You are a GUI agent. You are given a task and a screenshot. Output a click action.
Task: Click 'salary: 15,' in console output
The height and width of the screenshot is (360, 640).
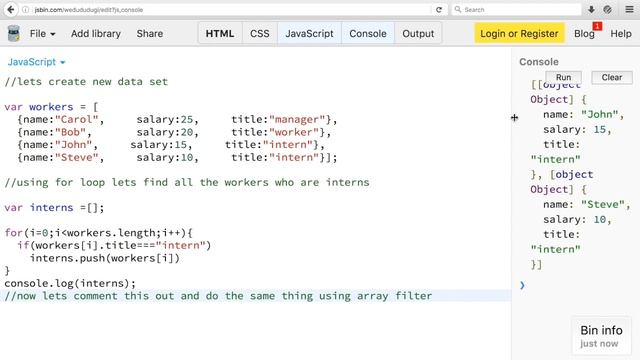click(x=577, y=130)
